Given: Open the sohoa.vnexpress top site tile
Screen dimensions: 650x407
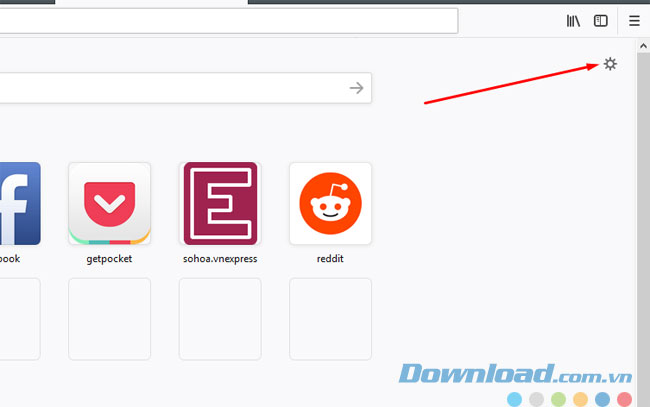Looking at the screenshot, I should click(220, 204).
